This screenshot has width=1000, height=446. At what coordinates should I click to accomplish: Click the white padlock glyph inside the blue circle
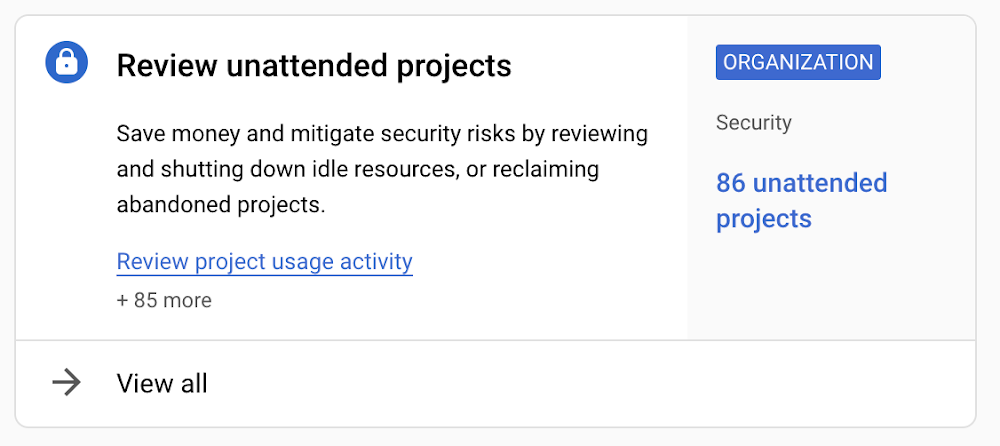[x=67, y=65]
